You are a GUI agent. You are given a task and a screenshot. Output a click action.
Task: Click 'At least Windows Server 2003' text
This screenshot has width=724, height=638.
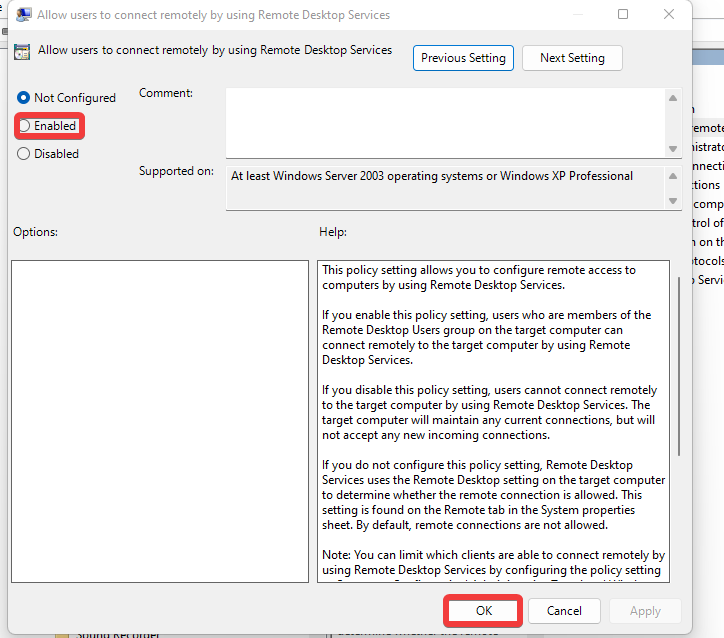tap(432, 176)
